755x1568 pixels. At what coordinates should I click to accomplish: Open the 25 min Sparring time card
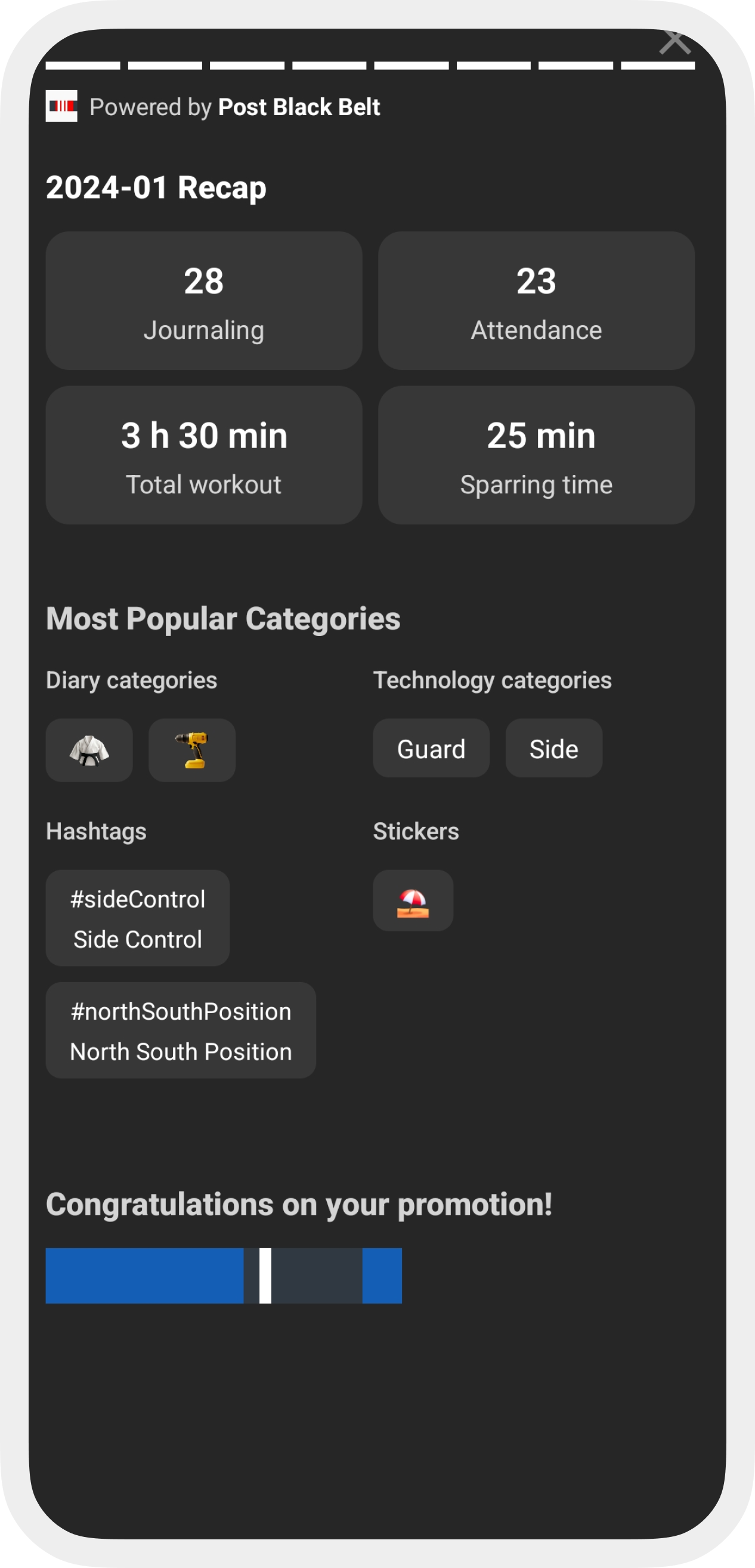pos(536,455)
